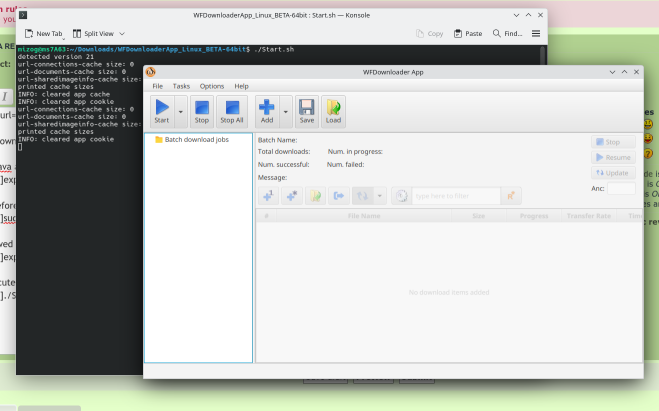The image size is (659, 411).
Task: Click the Add plus toolbar button
Action: (x=267, y=111)
